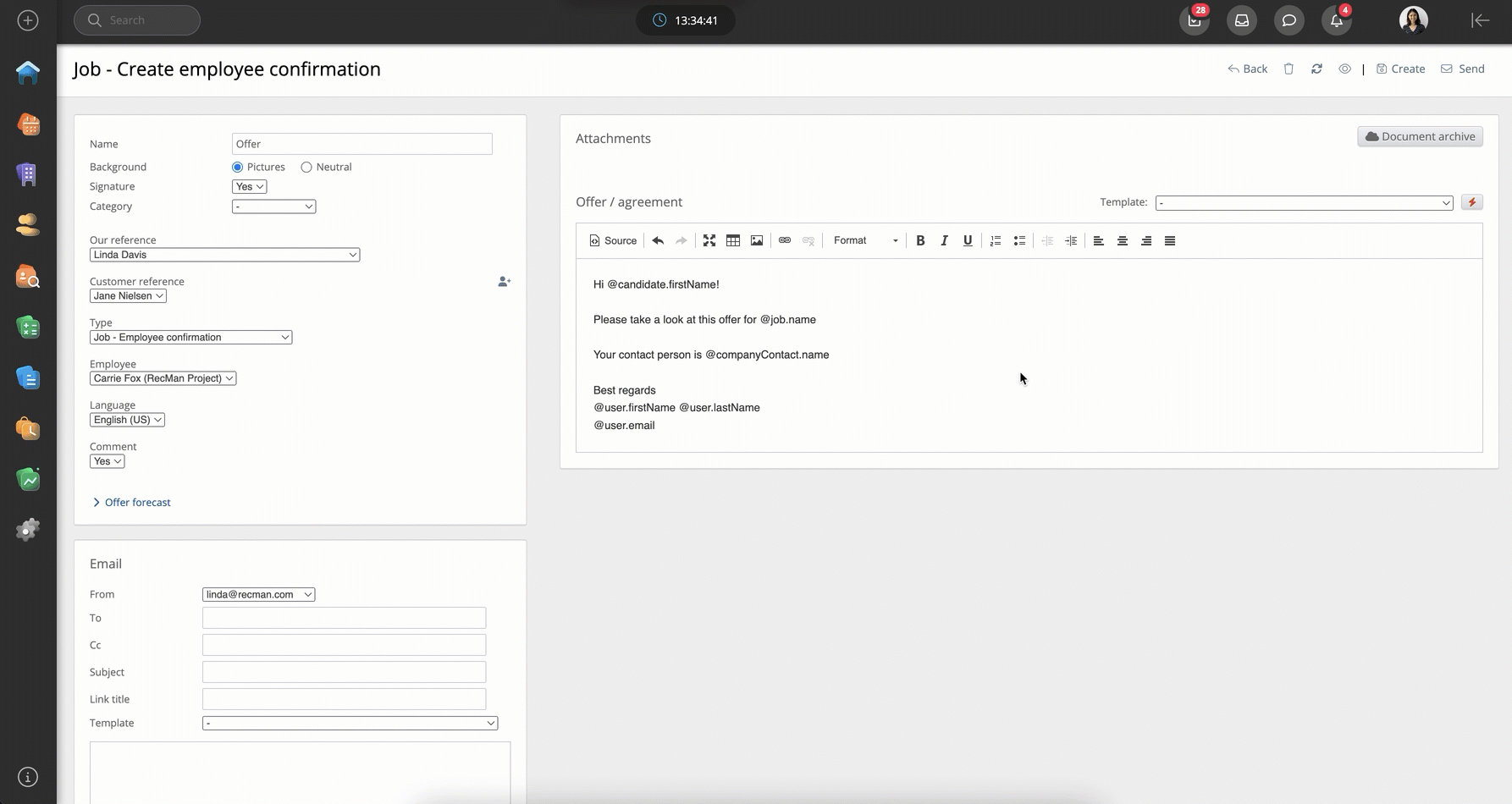The width and height of the screenshot is (1512, 804).
Task: Click the red lightning template icon
Action: tap(1472, 202)
